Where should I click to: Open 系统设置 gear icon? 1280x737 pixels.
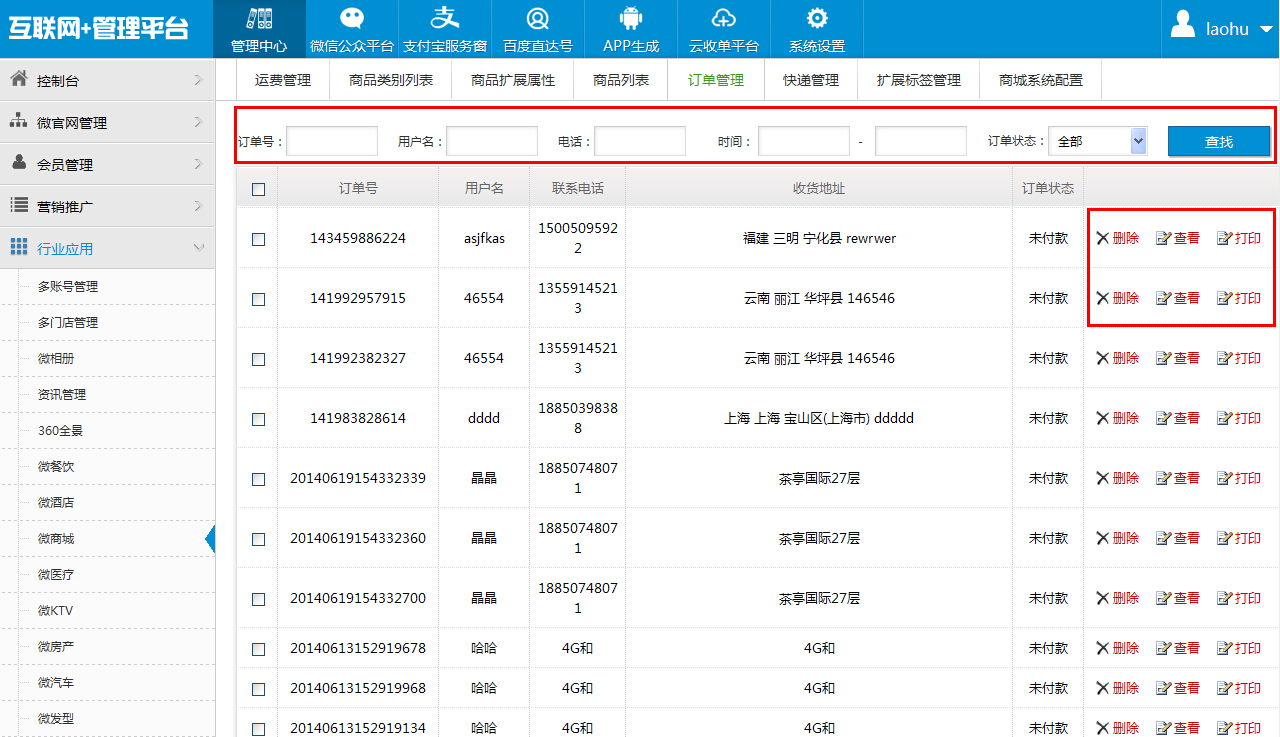[x=817, y=18]
